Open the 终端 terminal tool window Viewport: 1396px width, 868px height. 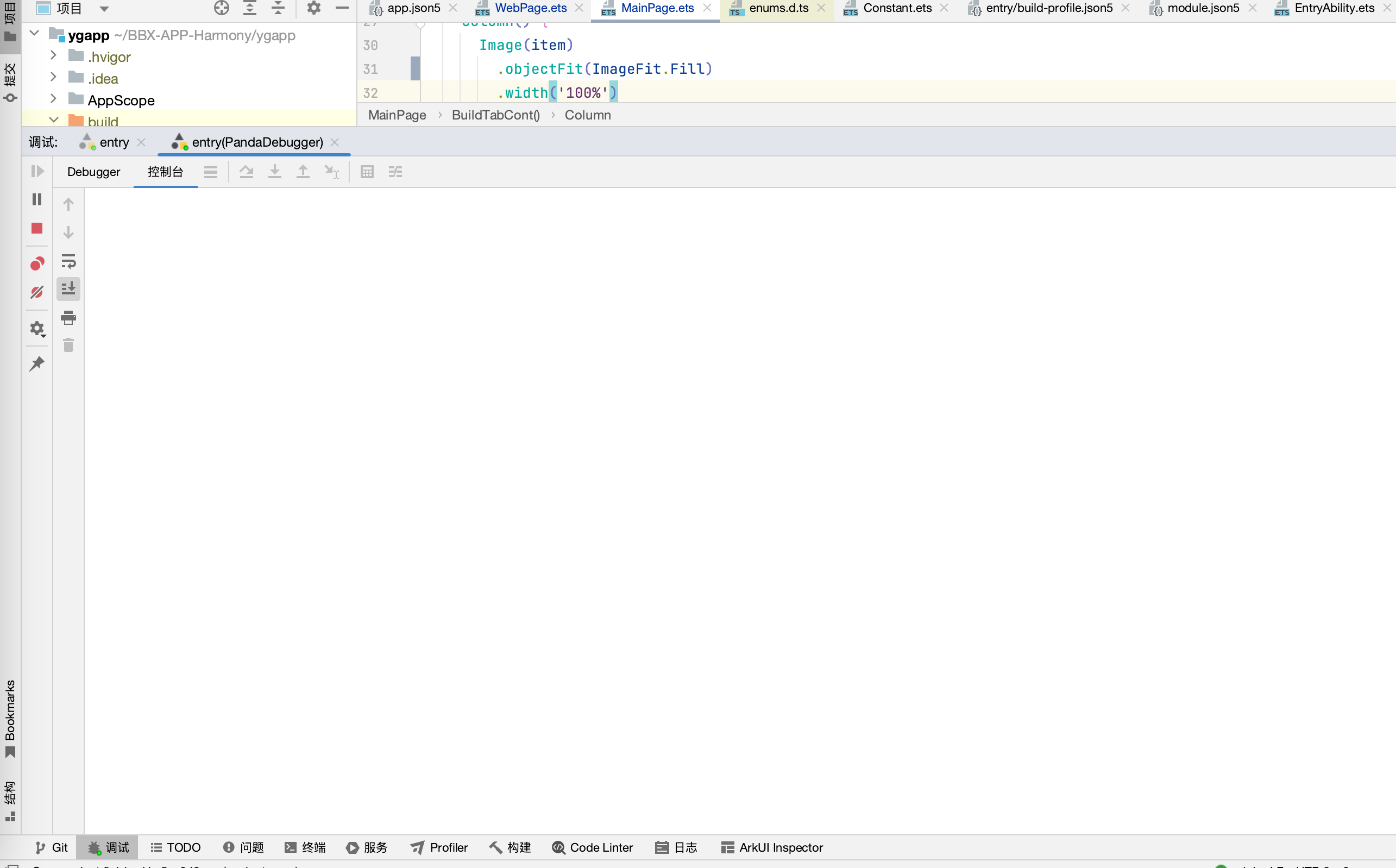coord(305,847)
